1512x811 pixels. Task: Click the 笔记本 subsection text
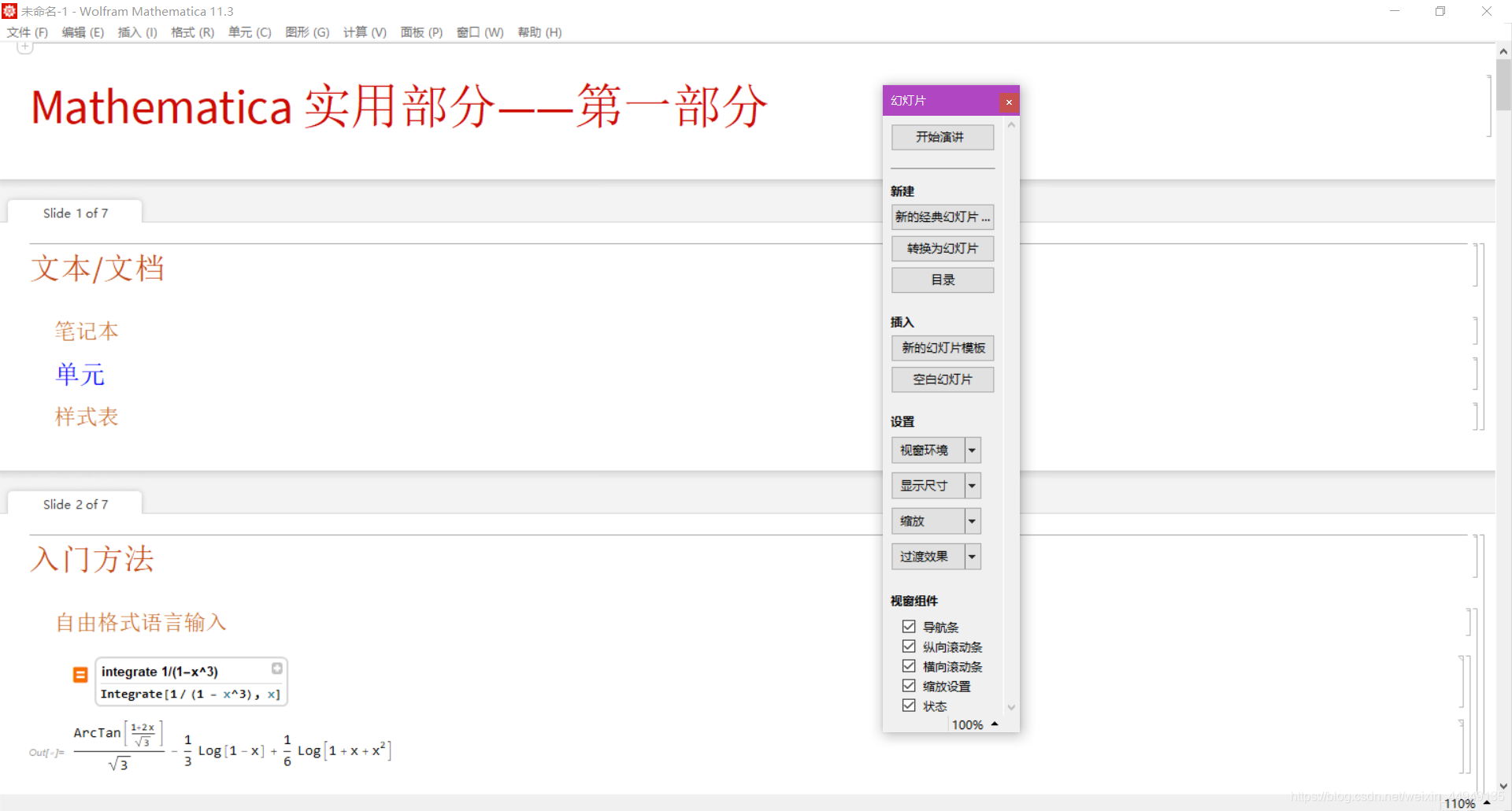[87, 331]
